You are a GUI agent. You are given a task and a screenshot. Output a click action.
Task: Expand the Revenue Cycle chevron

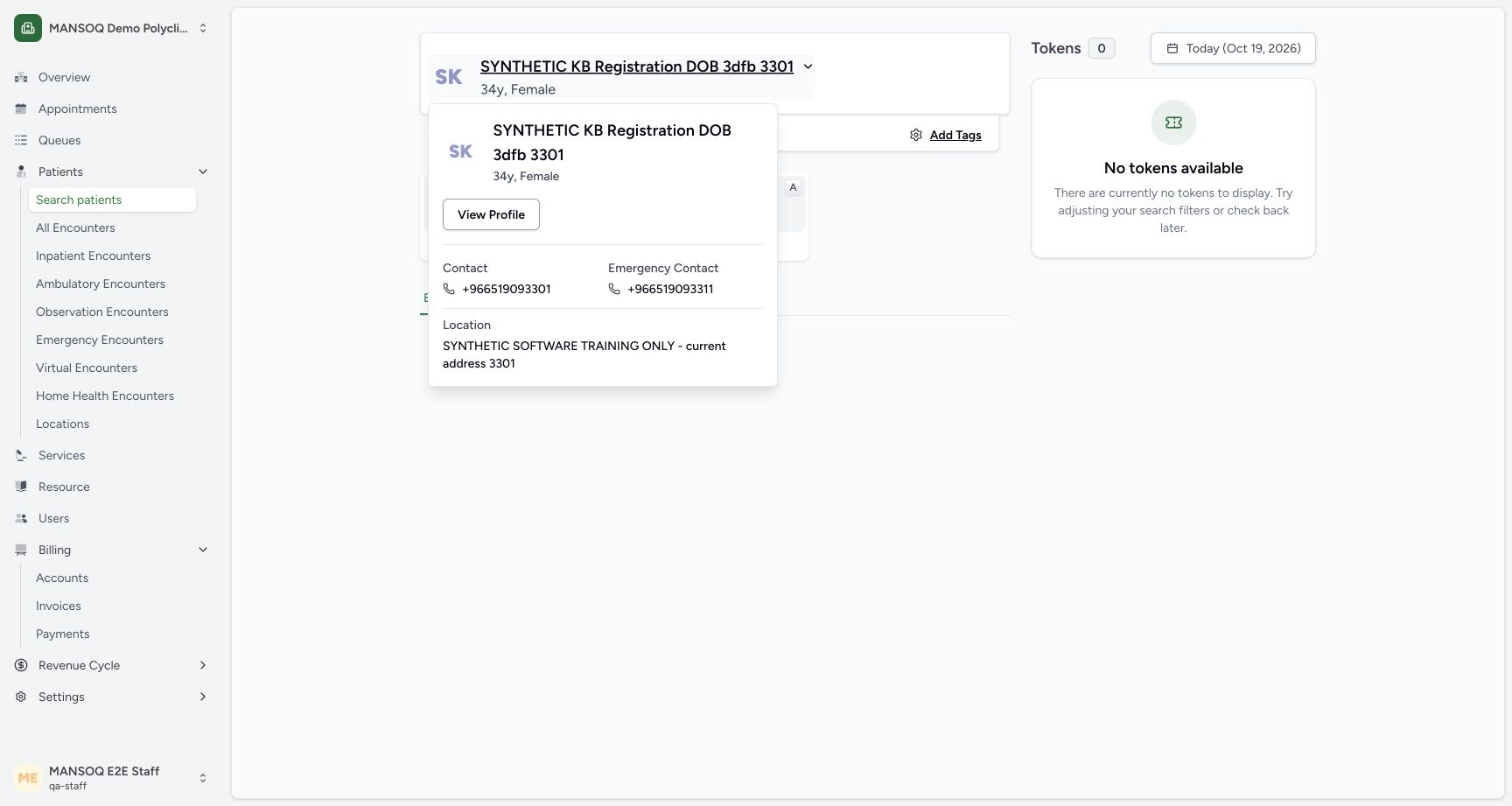tap(203, 665)
